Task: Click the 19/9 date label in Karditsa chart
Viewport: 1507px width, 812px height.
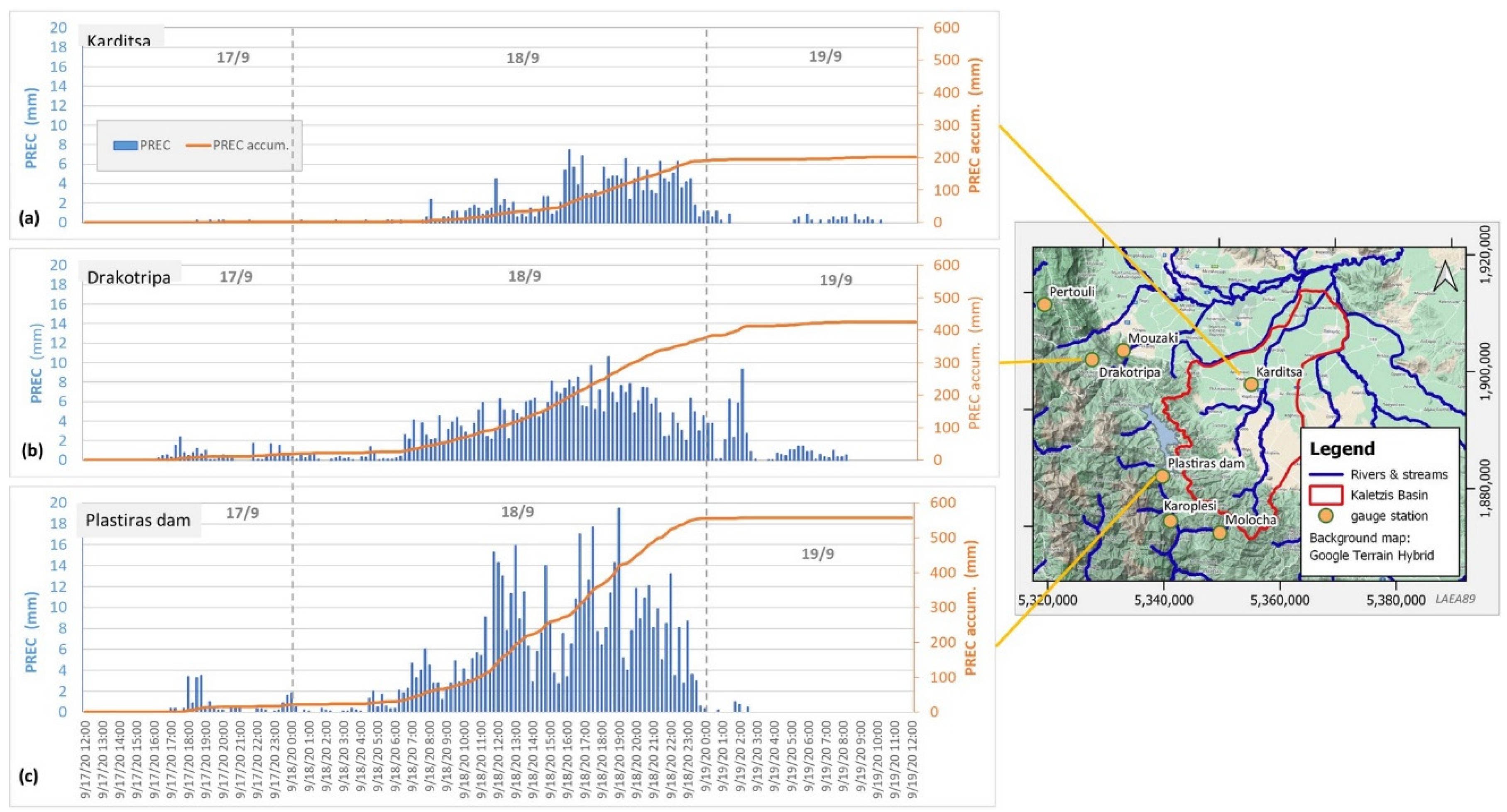Action: pyautogui.click(x=825, y=56)
